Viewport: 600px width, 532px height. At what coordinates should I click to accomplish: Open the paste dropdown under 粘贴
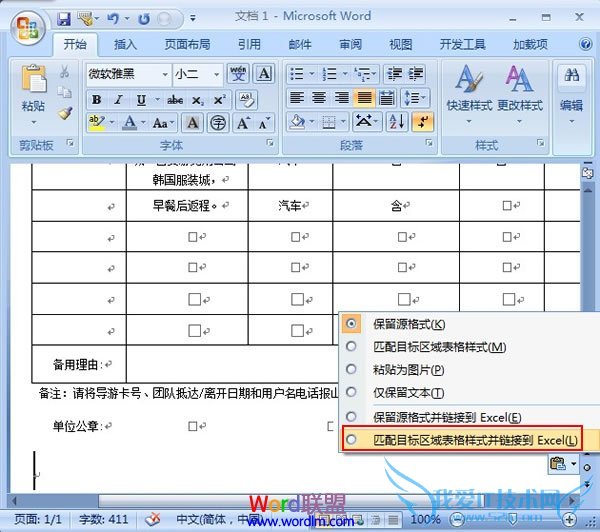point(34,122)
